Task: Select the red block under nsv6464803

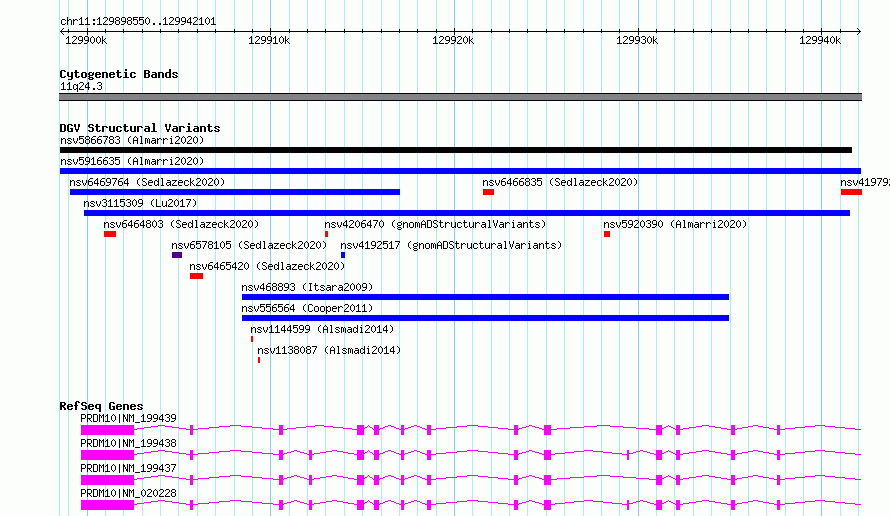Action: pyautogui.click(x=110, y=234)
